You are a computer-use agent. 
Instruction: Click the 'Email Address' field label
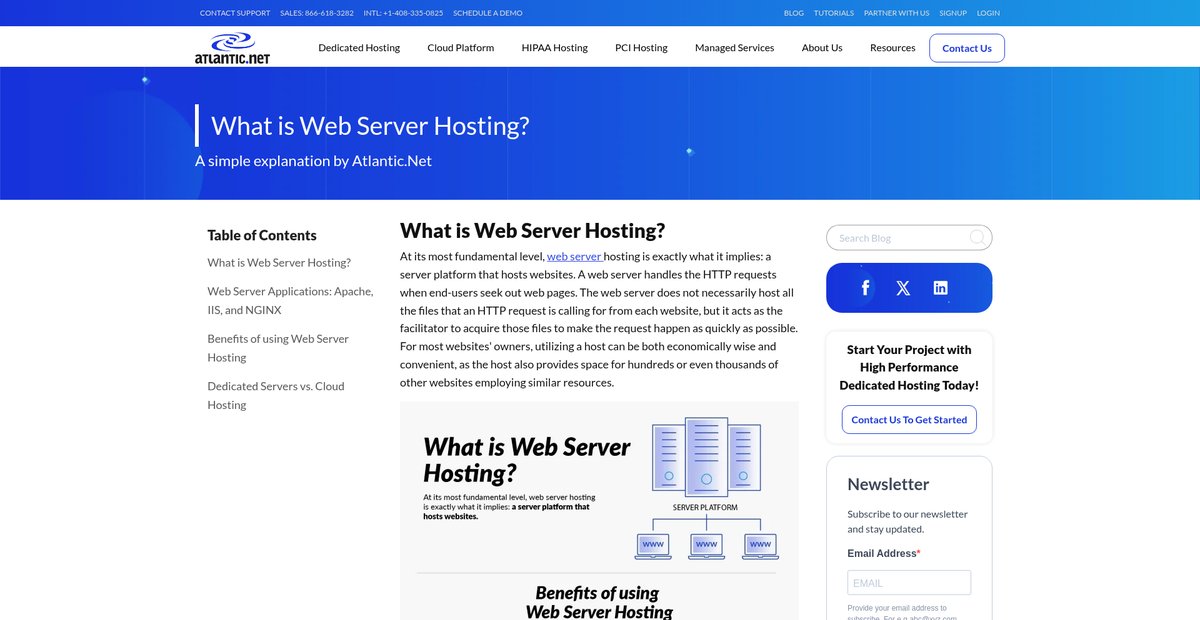click(x=884, y=553)
